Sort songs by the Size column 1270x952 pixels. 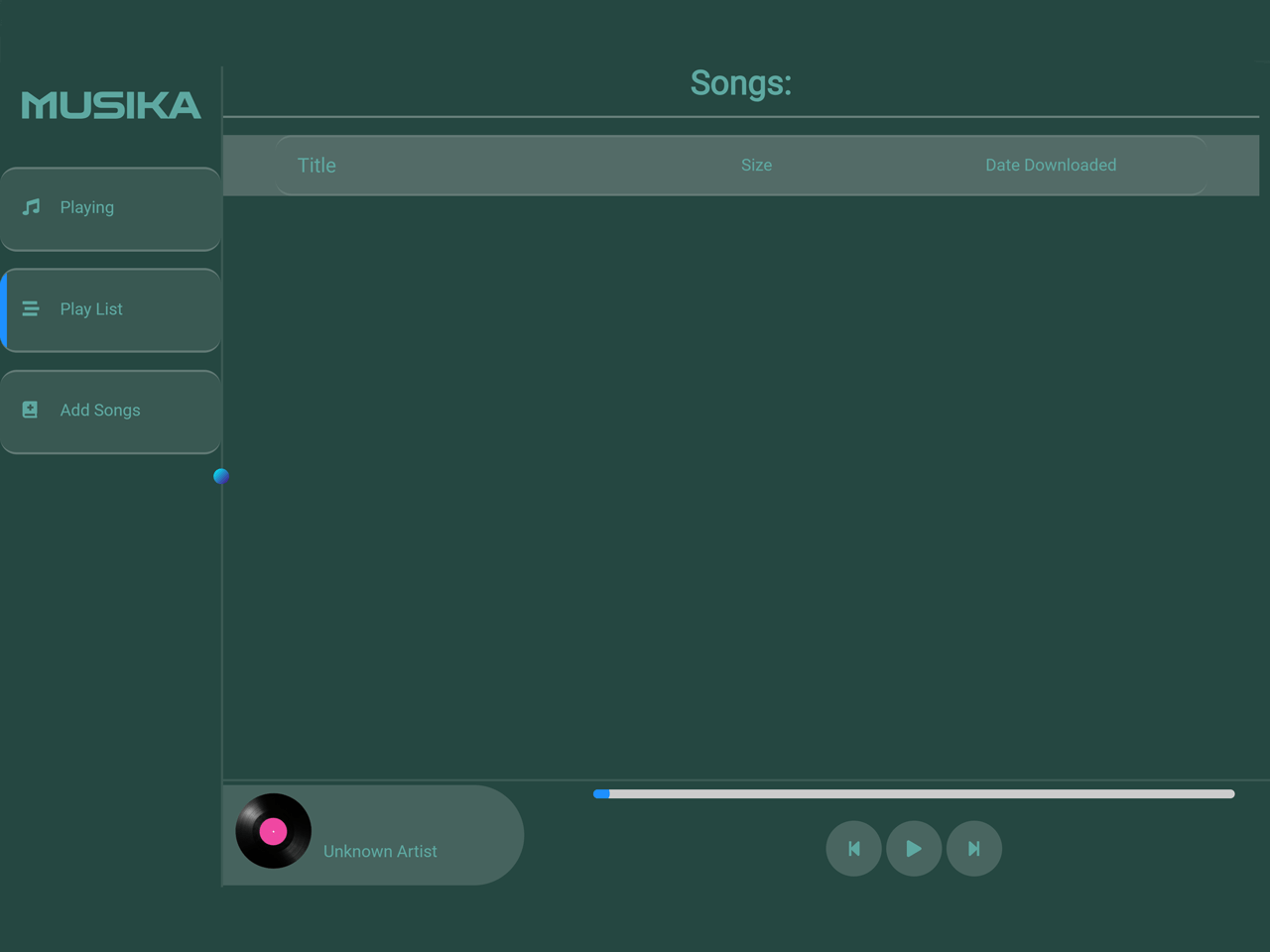tap(756, 165)
